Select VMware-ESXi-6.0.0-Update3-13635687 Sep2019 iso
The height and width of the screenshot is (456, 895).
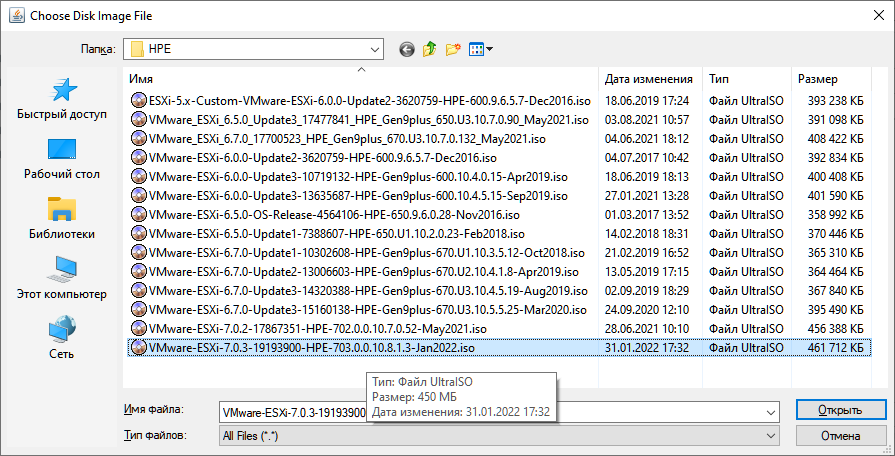(357, 196)
